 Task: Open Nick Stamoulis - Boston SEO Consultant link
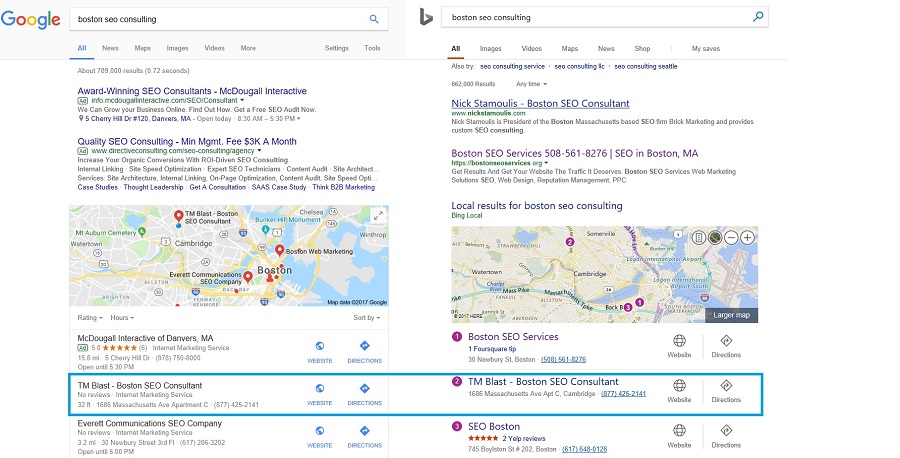click(540, 104)
